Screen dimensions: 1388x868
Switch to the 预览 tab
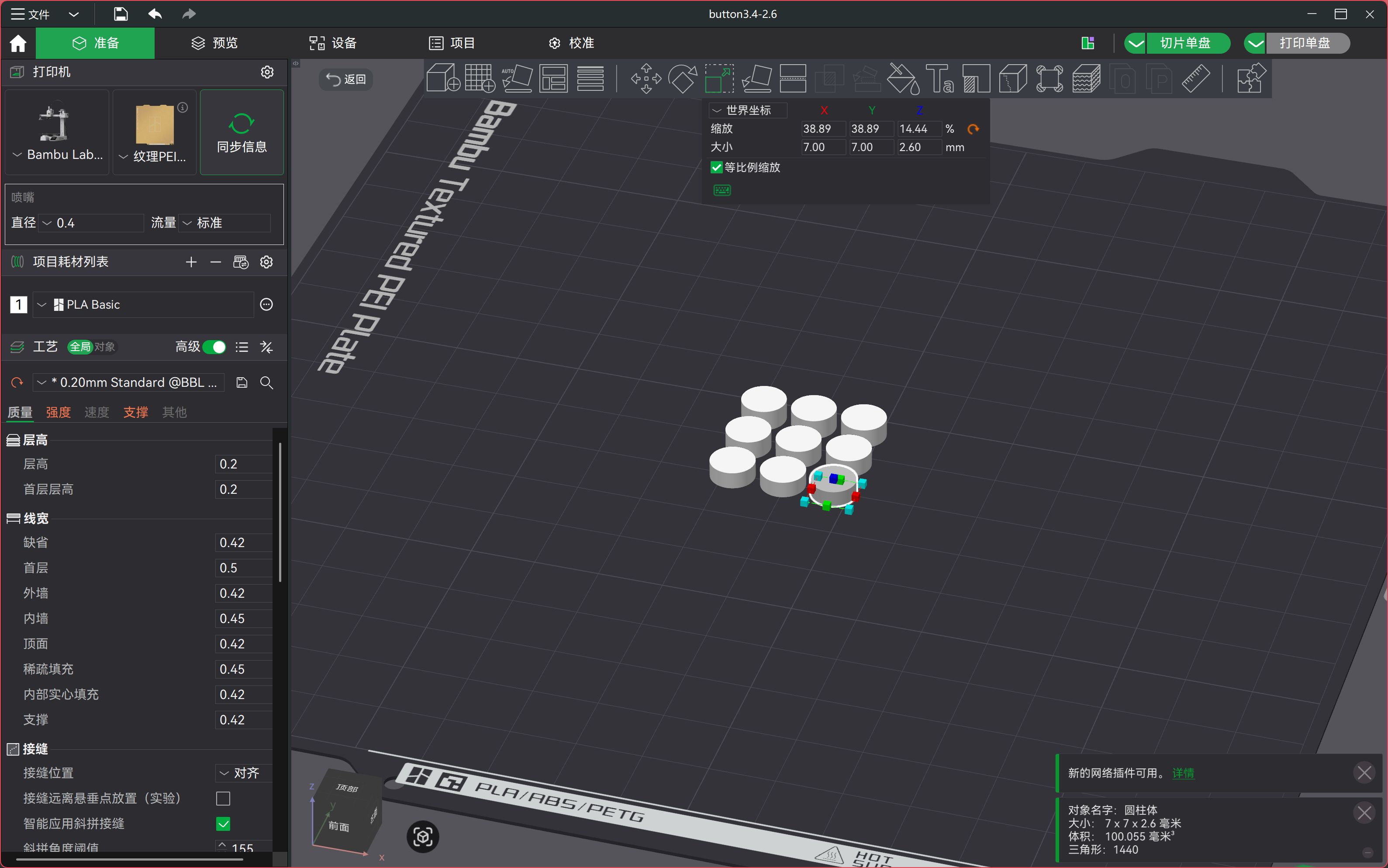[x=214, y=43]
